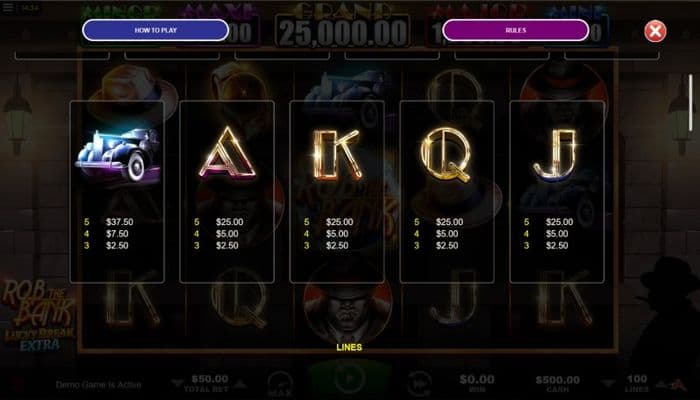Open the Rules tab
700x400 pixels.
tap(516, 30)
